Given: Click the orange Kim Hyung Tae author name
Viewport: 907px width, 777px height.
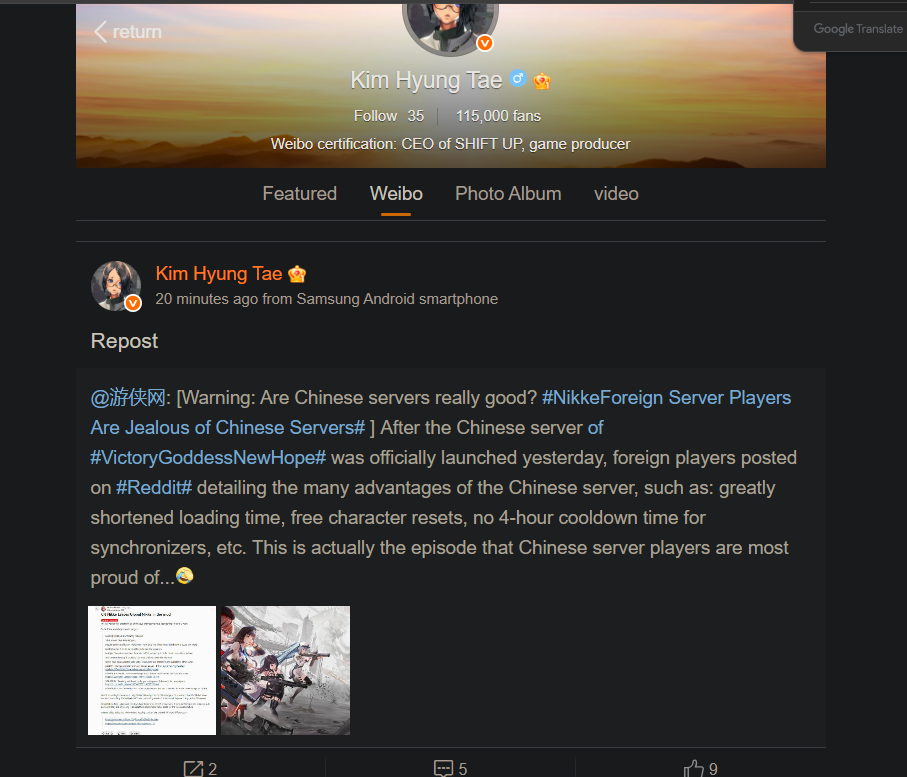Looking at the screenshot, I should (x=219, y=274).
